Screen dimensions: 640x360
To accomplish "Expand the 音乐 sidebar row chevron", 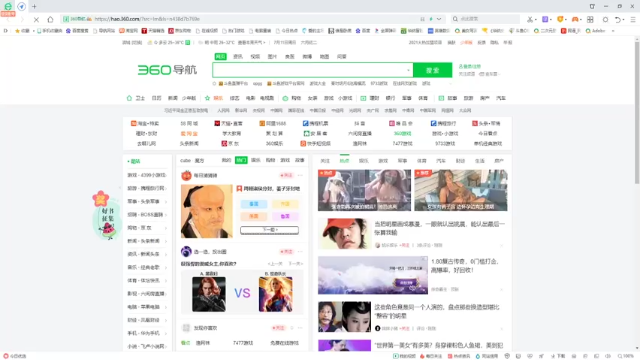I will pos(166,268).
